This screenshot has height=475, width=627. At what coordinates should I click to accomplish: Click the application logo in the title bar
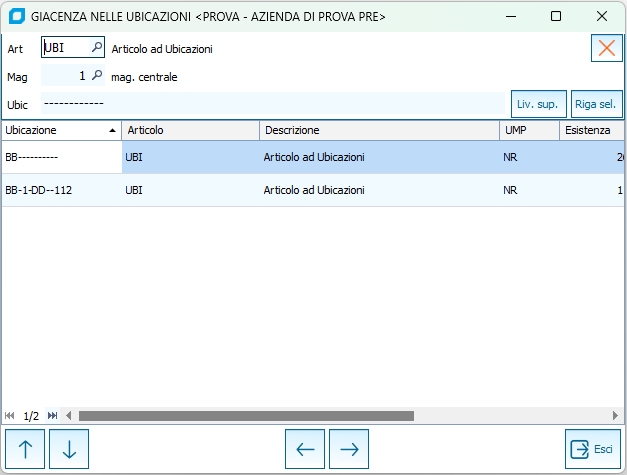(x=16, y=16)
